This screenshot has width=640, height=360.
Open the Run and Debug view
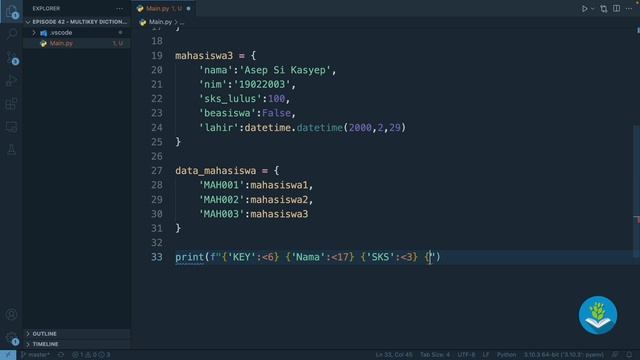pos(11,80)
